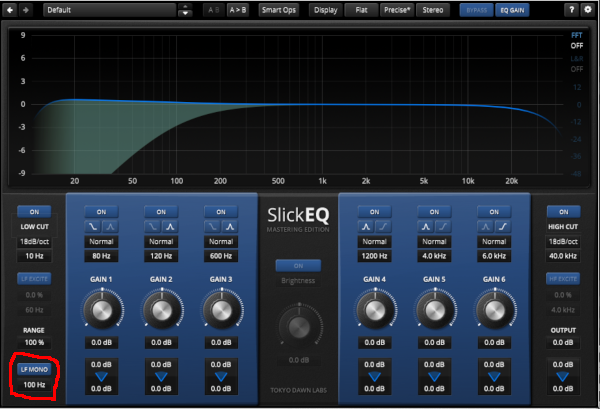Viewport: 600px width, 409px height.
Task: Click the A > B copy button
Action: pos(238,10)
